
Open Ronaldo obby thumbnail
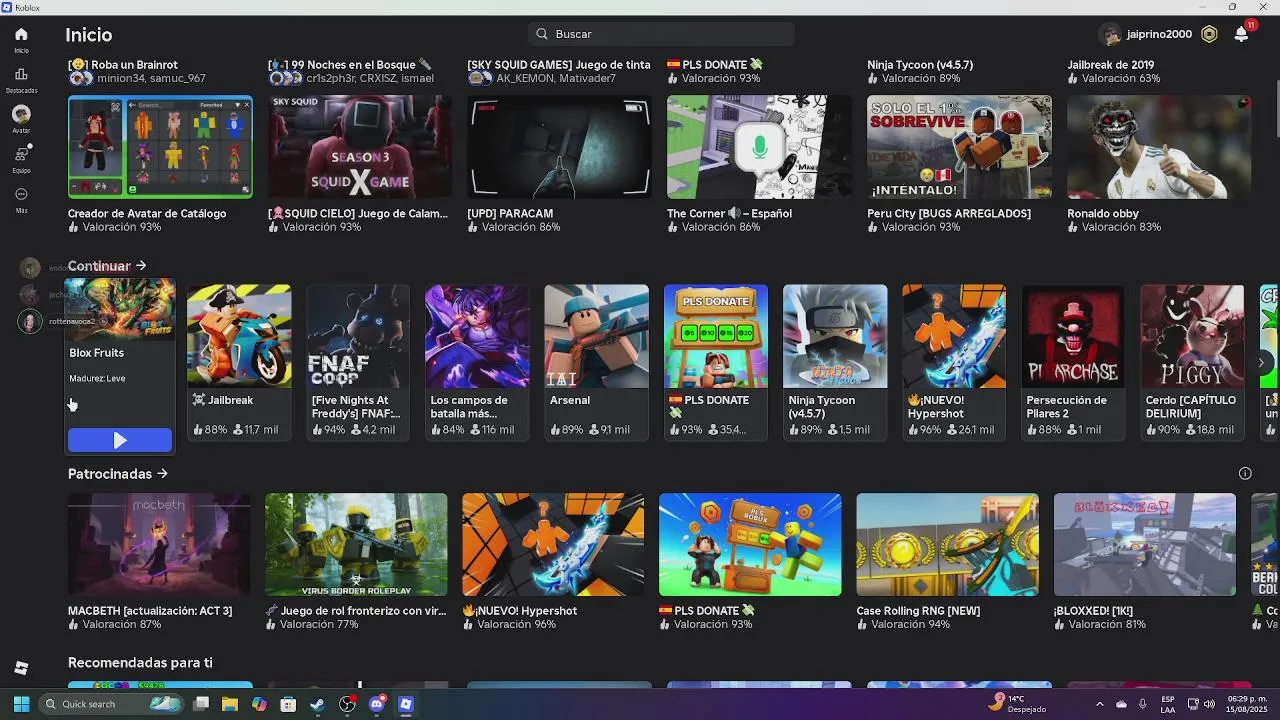tap(1159, 147)
